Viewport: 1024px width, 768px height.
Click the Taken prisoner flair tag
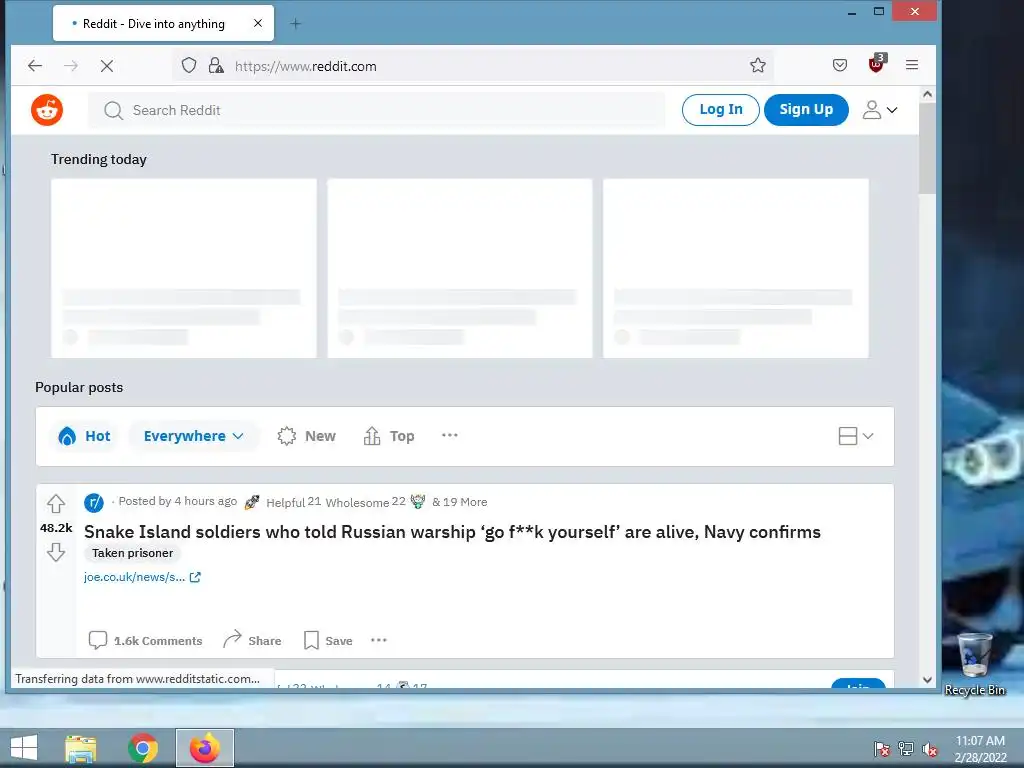[133, 553]
